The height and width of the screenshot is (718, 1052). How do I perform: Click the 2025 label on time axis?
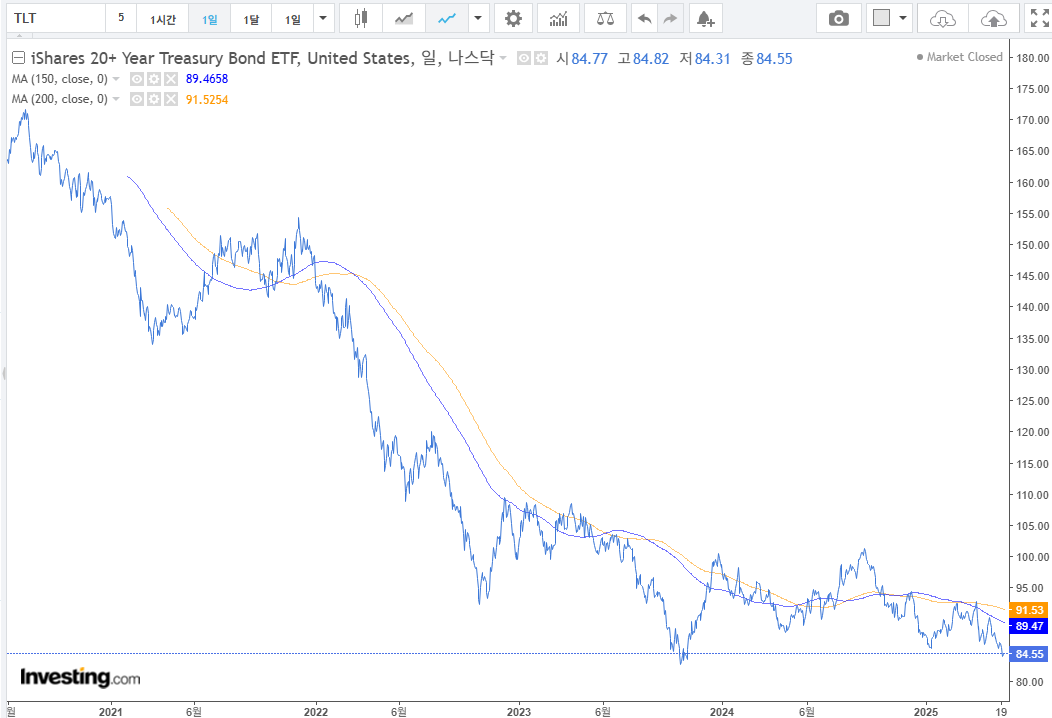(926, 711)
